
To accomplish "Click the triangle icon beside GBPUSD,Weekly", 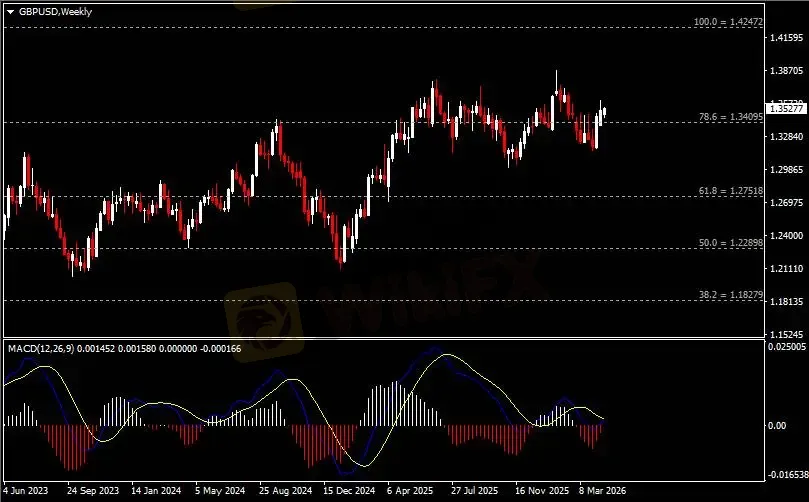I will pos(9,10).
